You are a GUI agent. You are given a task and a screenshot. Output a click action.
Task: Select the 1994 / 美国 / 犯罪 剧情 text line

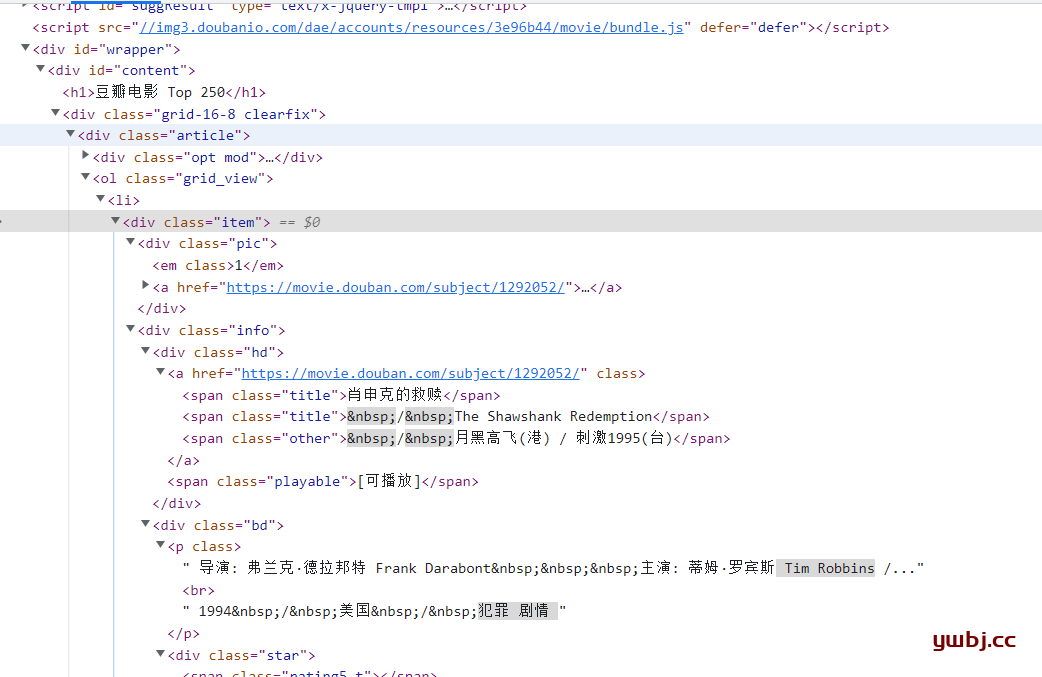coord(374,611)
